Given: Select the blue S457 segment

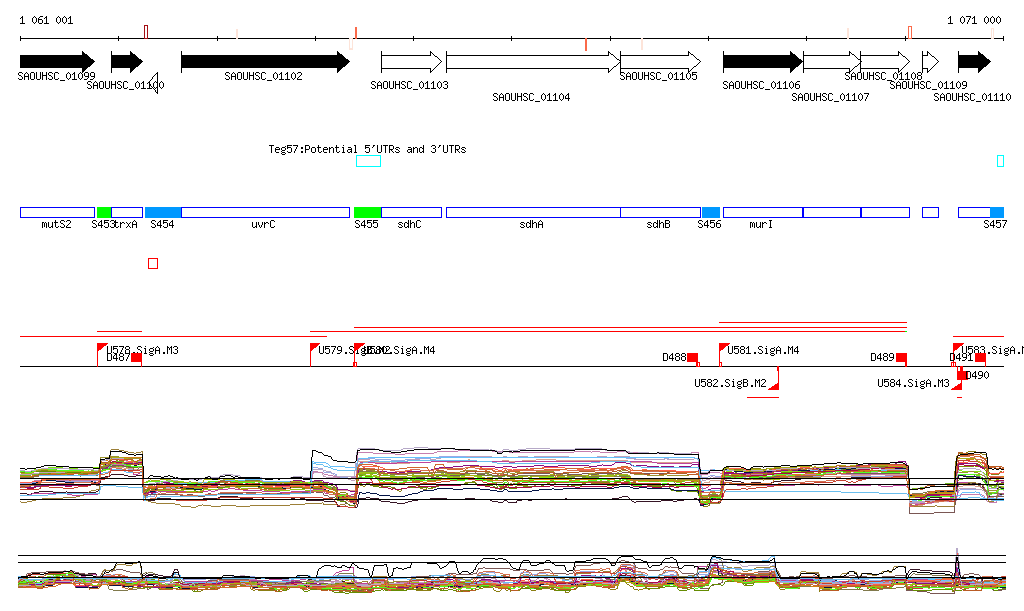Looking at the screenshot, I should coord(997,212).
